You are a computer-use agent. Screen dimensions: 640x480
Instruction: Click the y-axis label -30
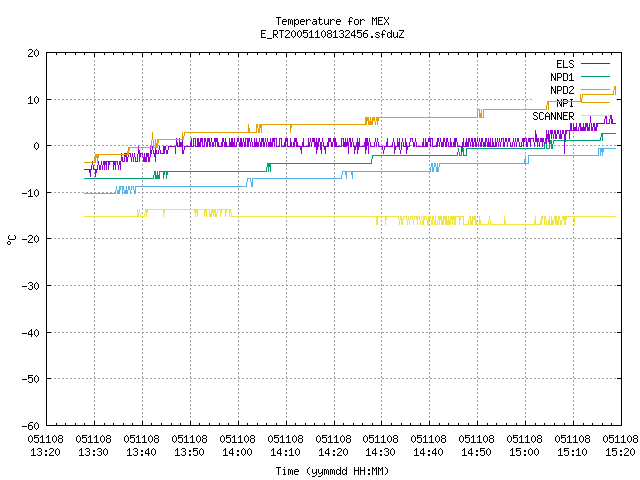tap(31, 286)
